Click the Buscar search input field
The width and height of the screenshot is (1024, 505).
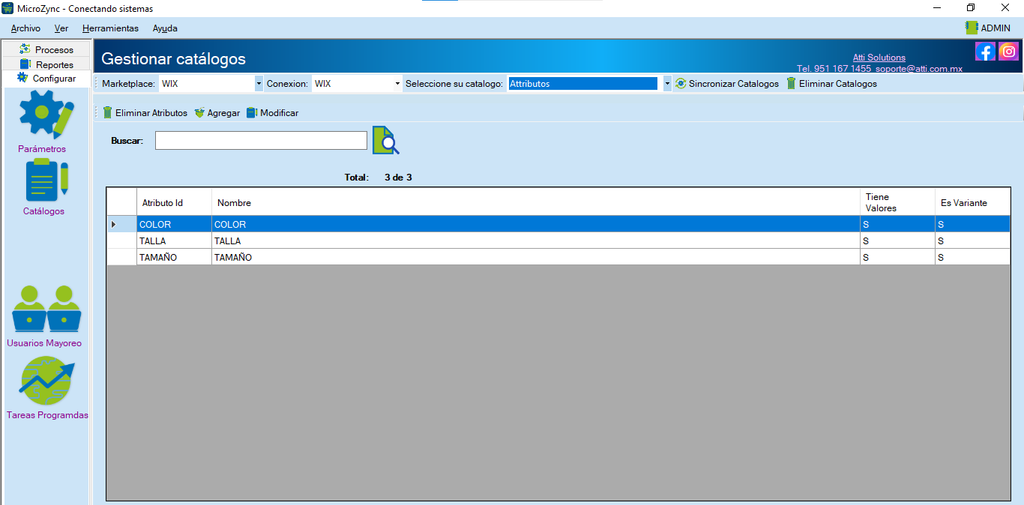(x=261, y=140)
